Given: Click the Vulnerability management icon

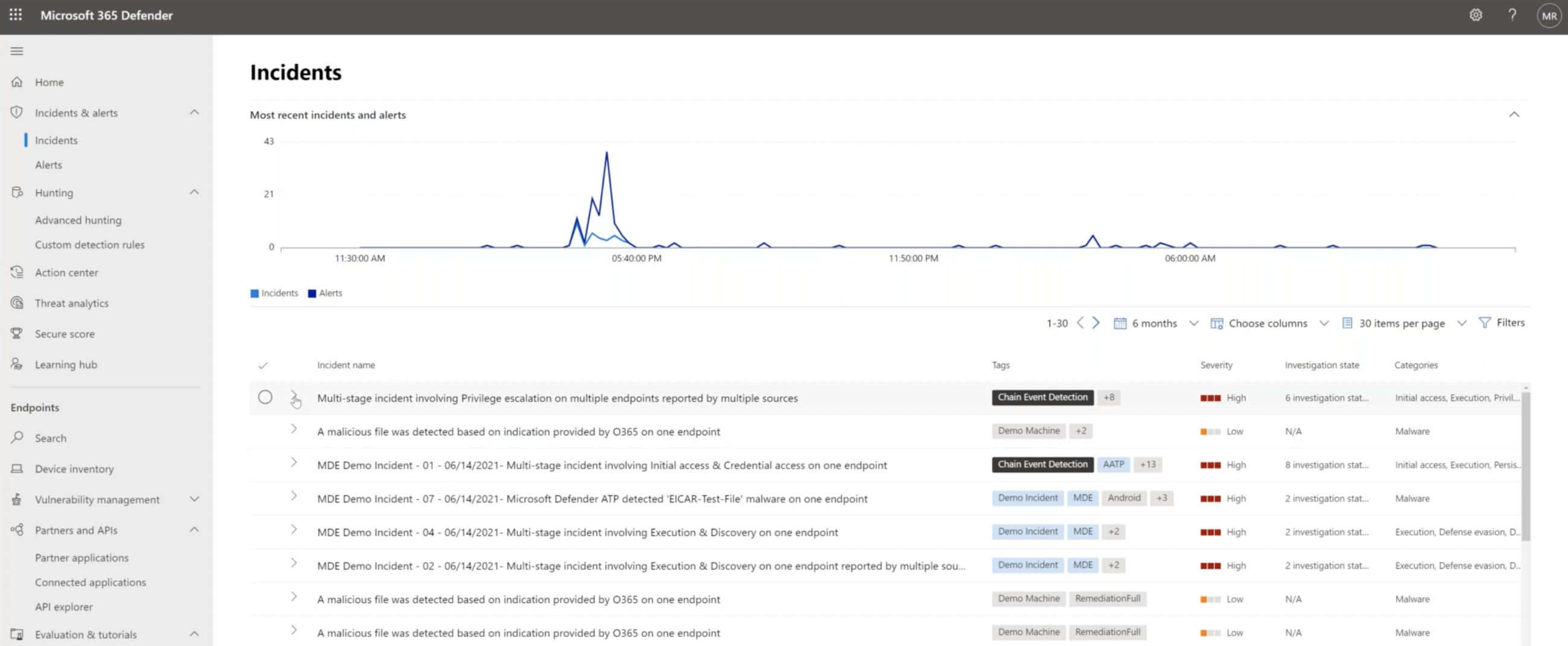Looking at the screenshot, I should coord(17,499).
